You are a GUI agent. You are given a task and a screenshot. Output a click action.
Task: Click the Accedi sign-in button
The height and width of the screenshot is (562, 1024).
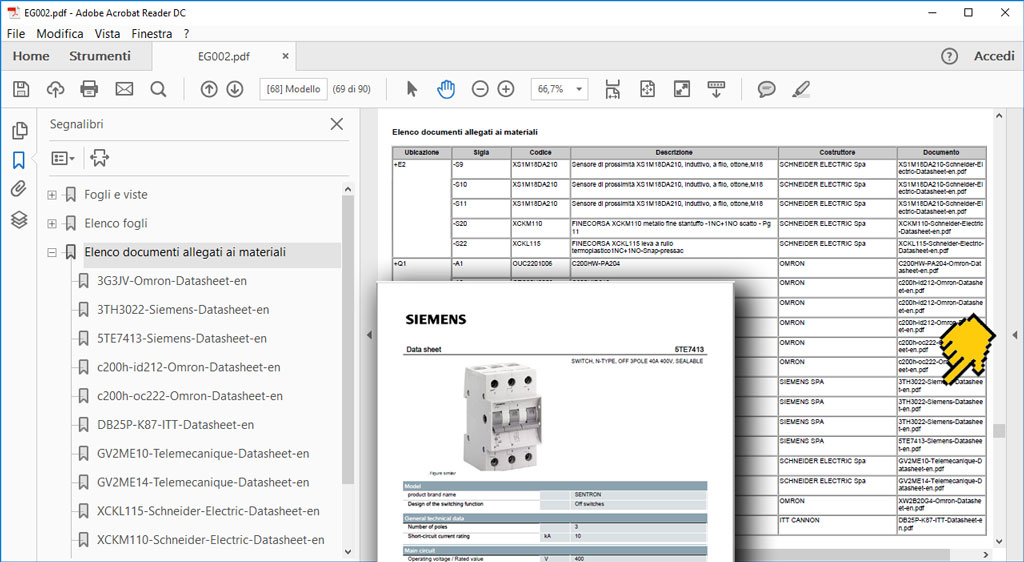click(994, 56)
